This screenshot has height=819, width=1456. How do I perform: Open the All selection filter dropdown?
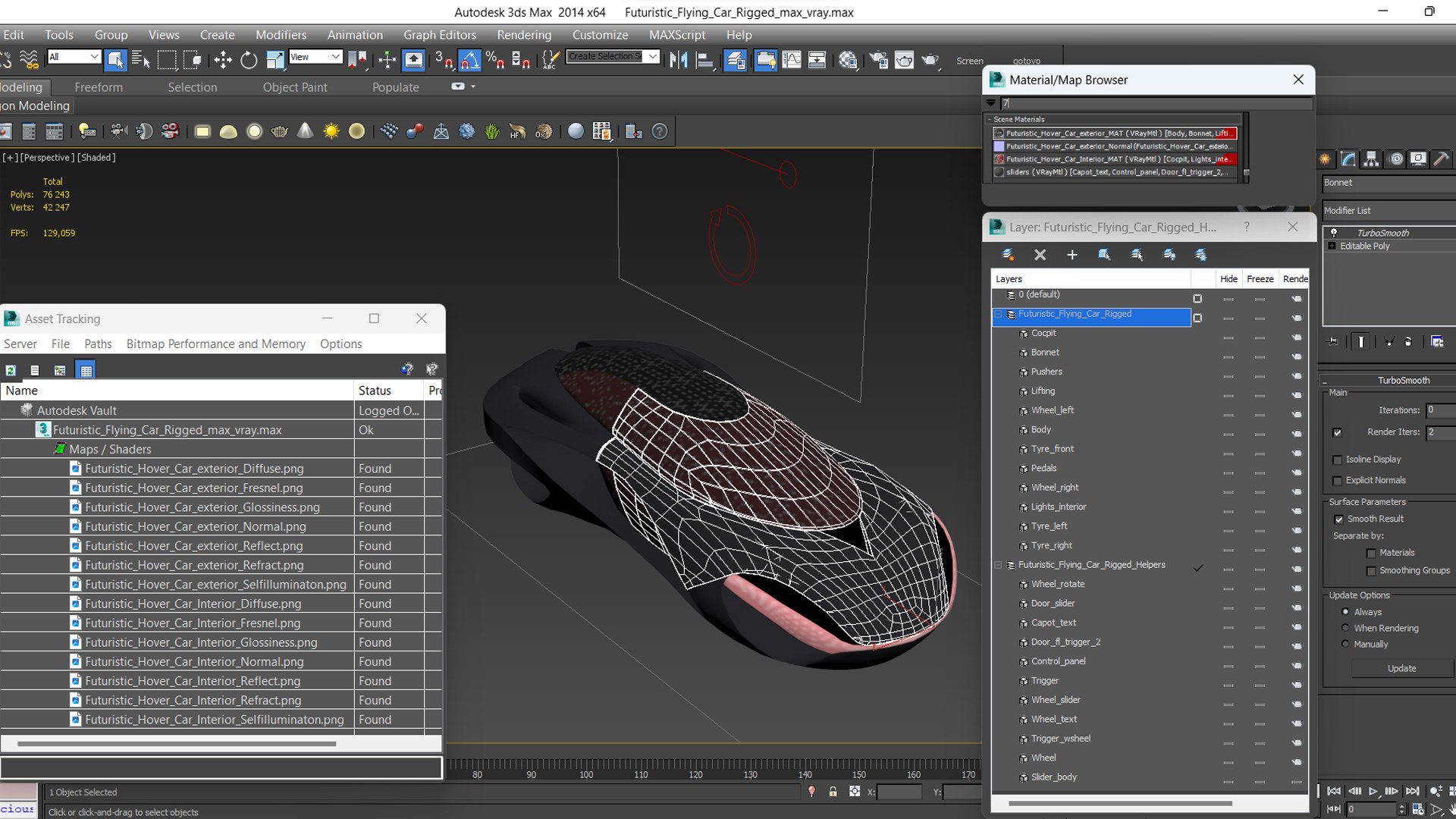click(74, 57)
